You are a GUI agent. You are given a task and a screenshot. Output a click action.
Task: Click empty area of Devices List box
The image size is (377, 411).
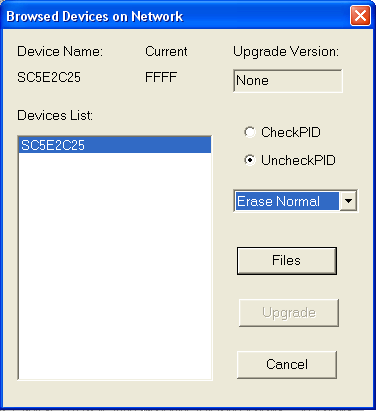[115, 266]
